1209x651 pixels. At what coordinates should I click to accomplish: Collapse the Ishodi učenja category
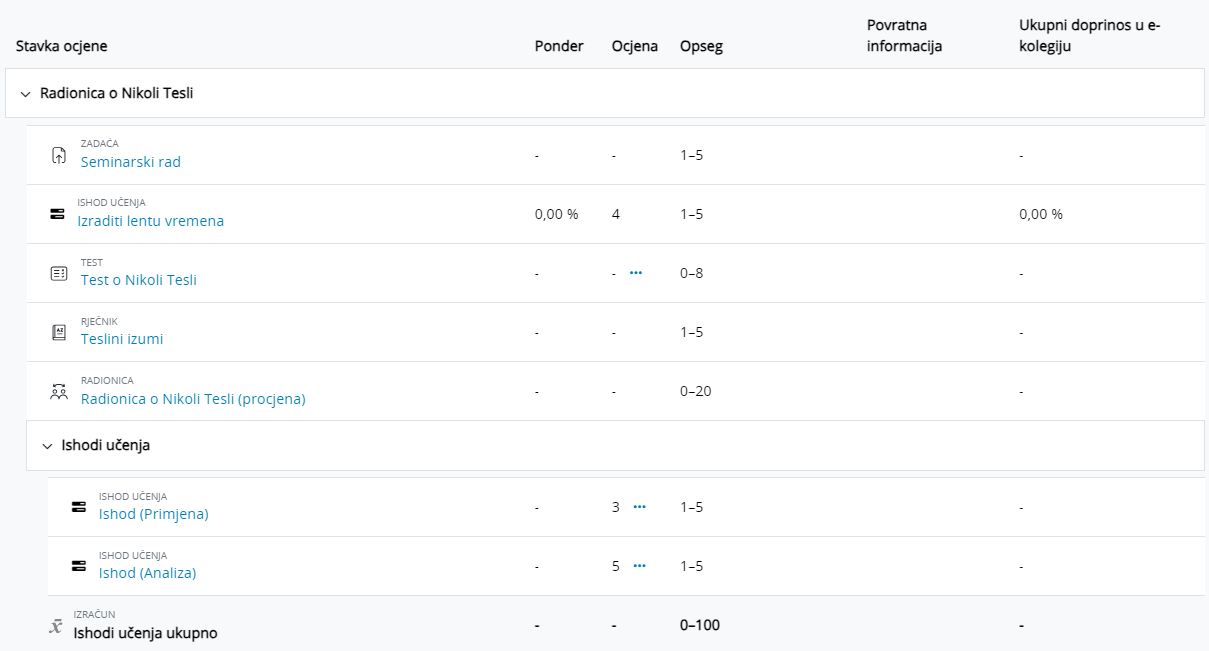point(47,446)
